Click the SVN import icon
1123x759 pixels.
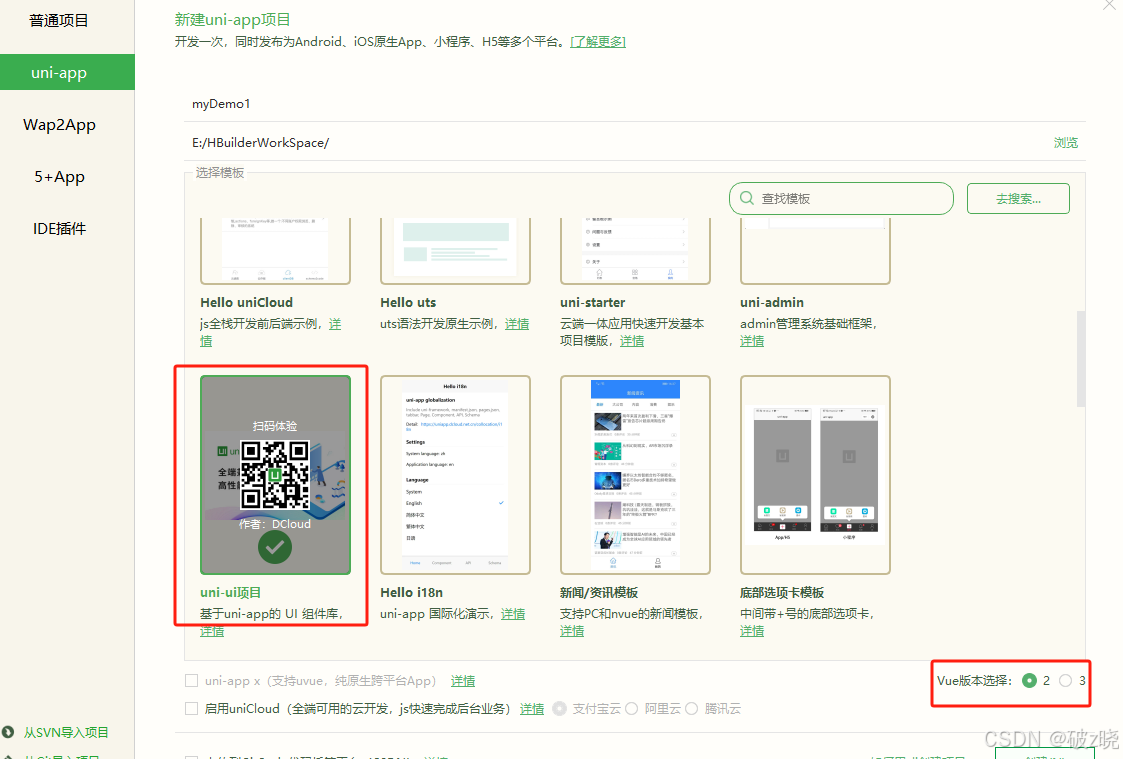point(8,732)
